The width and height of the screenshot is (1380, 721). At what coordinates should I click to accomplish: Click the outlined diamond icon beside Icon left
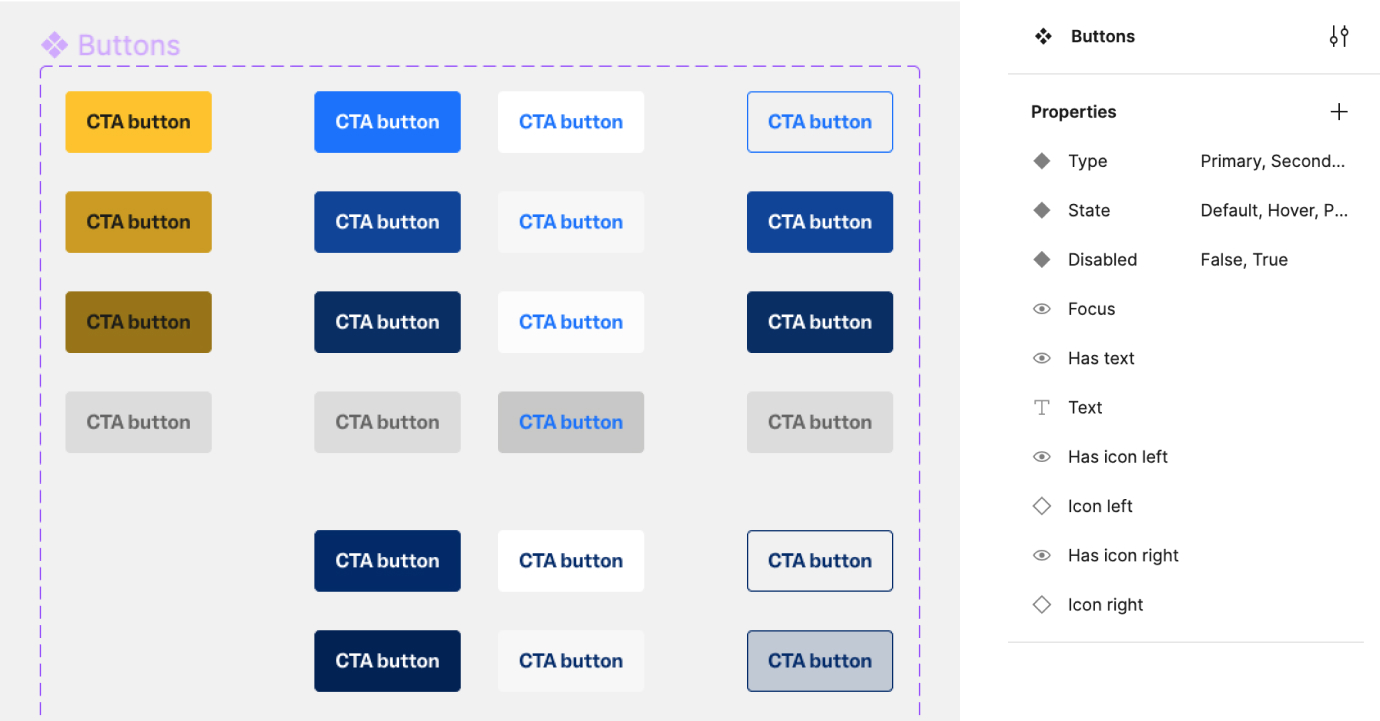pos(1042,506)
